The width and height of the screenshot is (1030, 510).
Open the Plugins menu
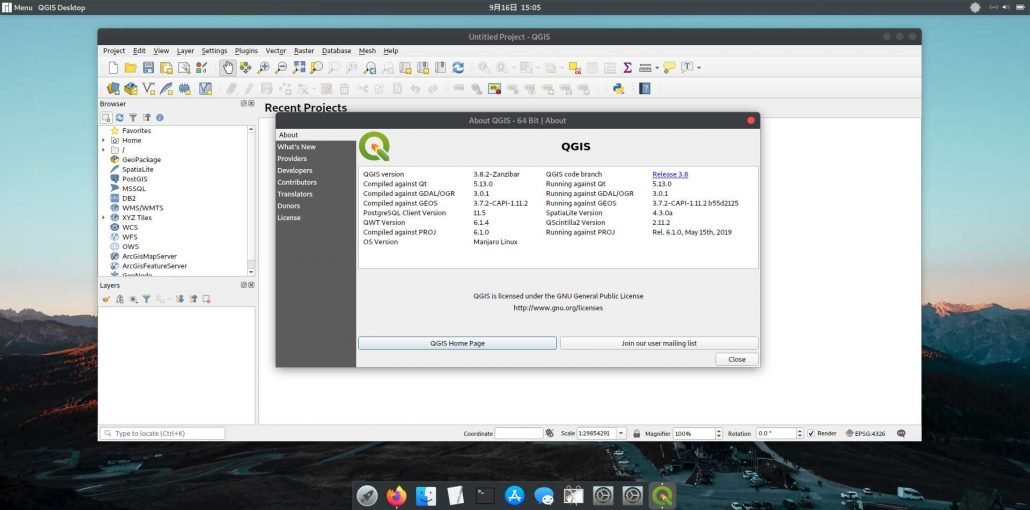coord(246,51)
